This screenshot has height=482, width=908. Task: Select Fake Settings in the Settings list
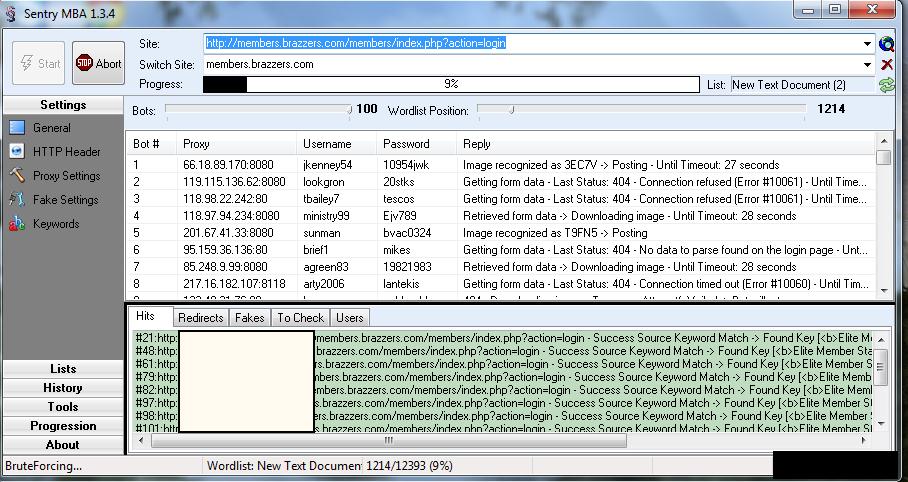pyautogui.click(x=65, y=200)
